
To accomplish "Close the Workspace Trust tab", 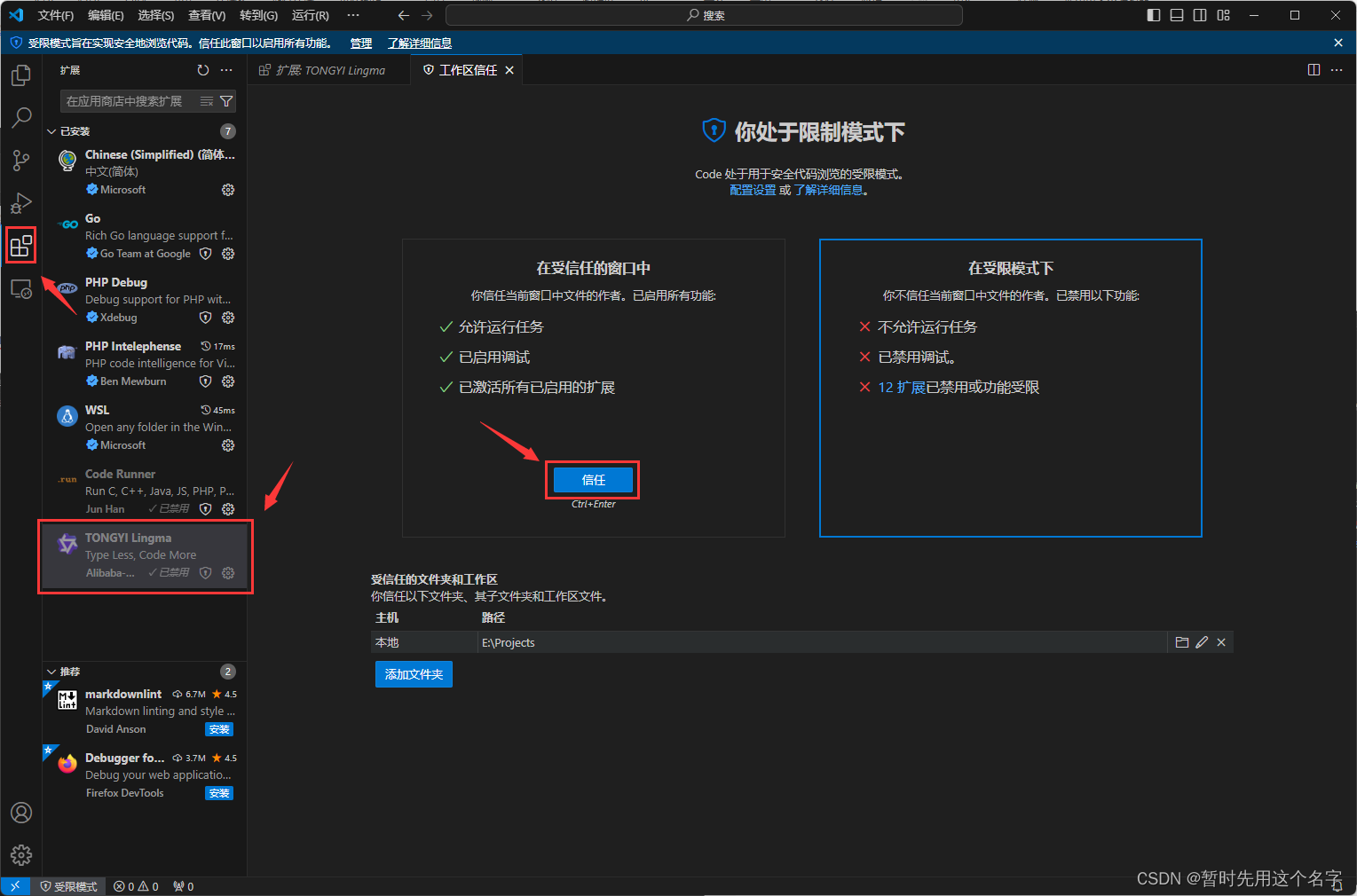I will click(509, 70).
